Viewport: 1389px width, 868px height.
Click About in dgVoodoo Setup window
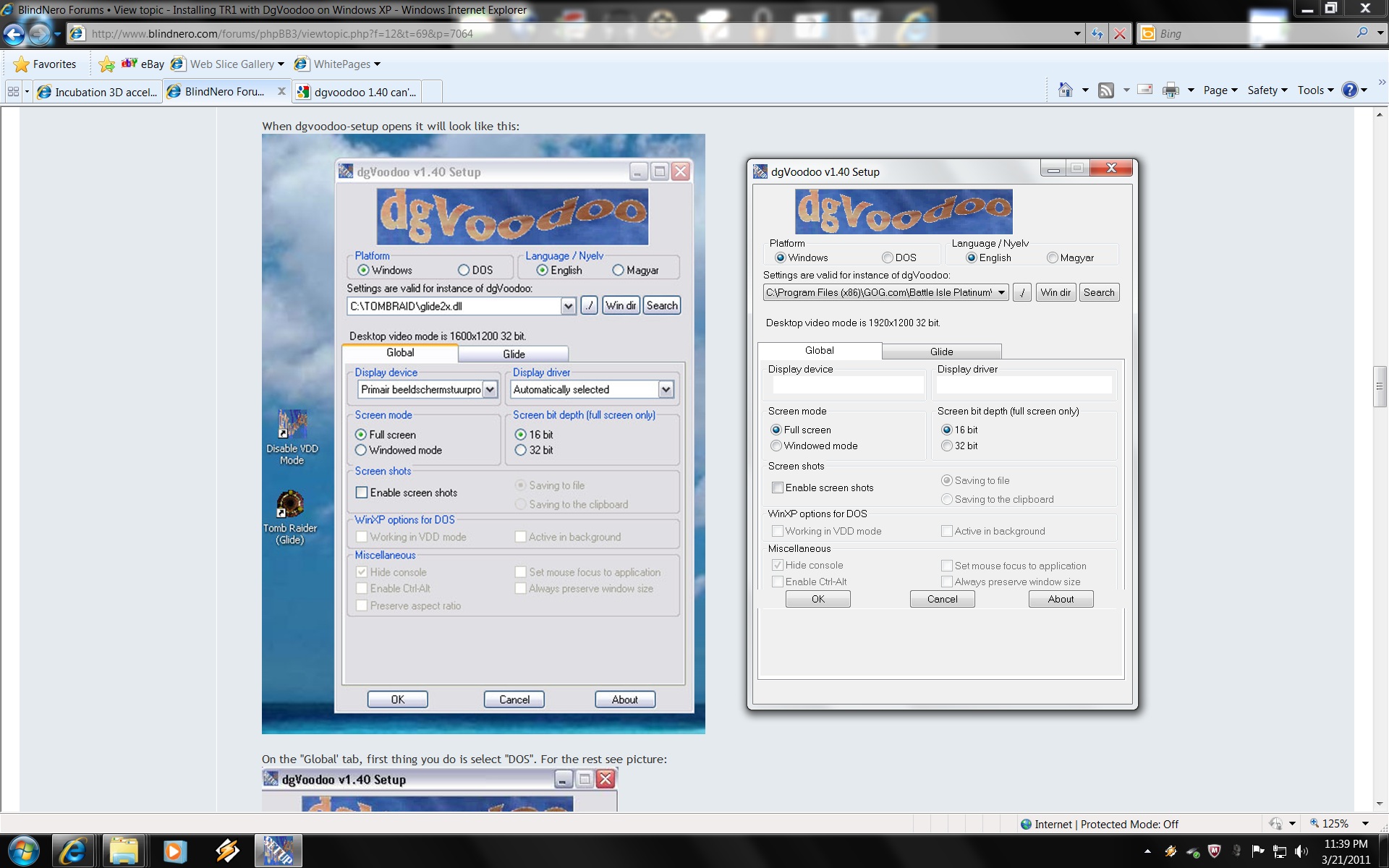click(1061, 599)
